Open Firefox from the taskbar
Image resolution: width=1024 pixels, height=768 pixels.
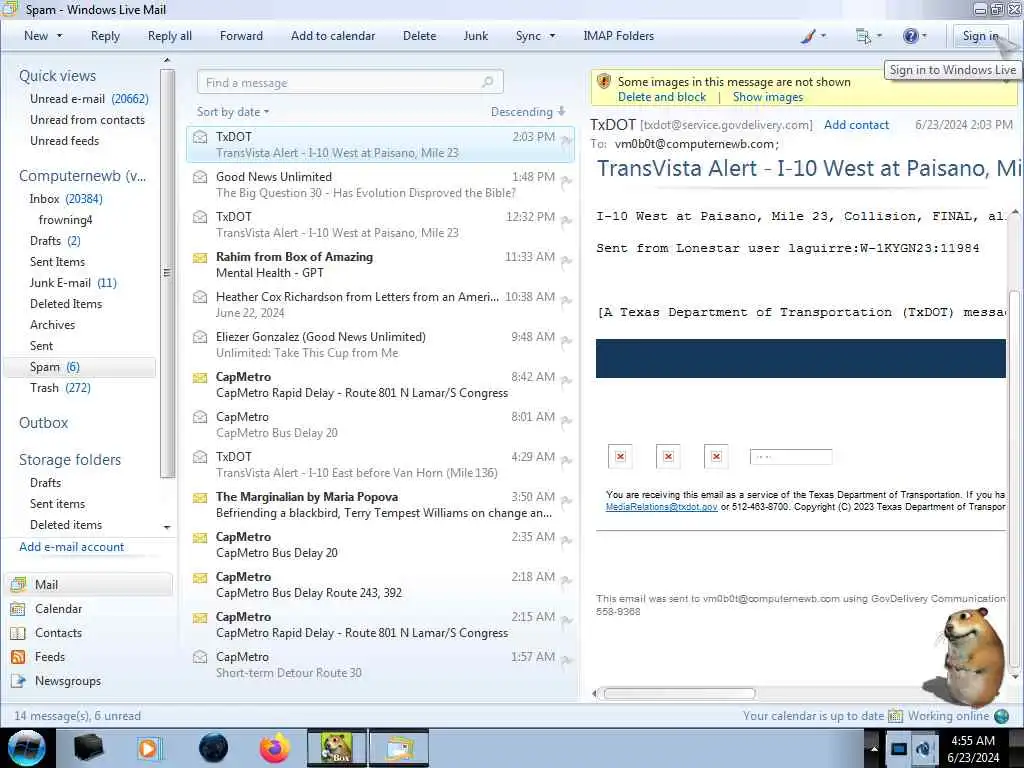coord(275,748)
